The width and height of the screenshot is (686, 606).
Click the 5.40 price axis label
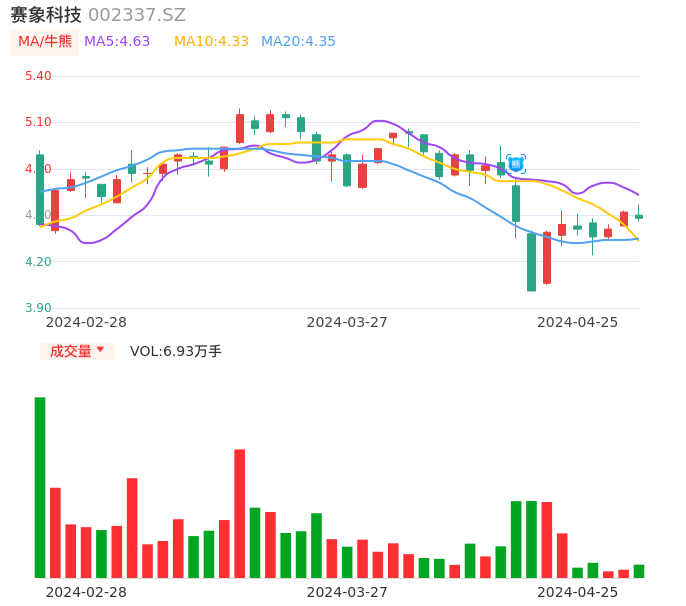(38, 76)
